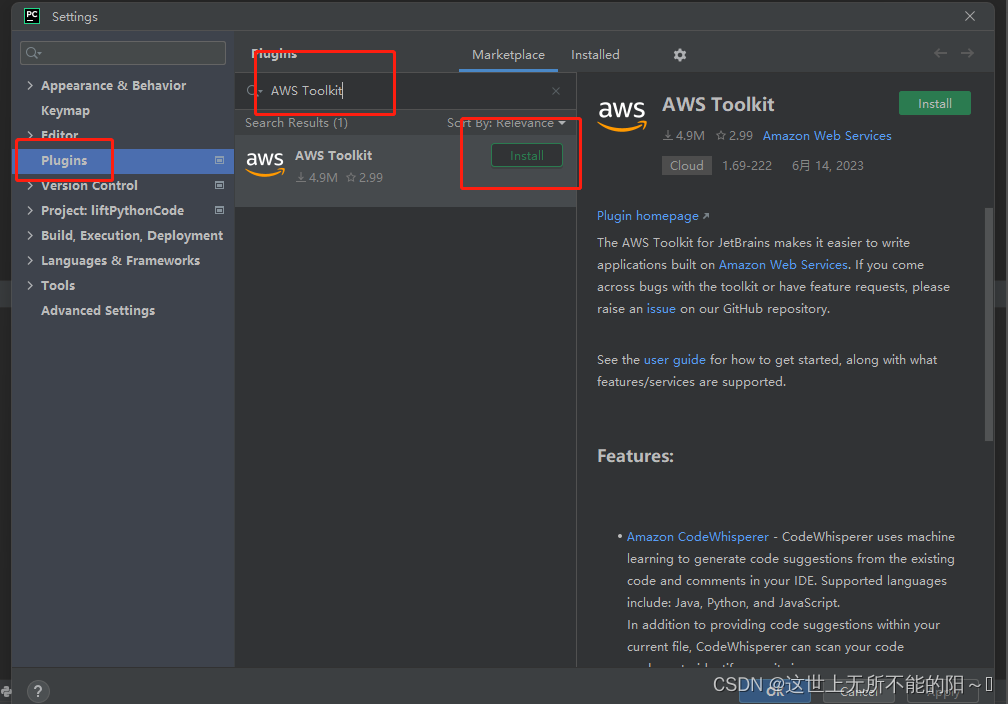Click Amazon Web Services link in description

[x=783, y=265]
